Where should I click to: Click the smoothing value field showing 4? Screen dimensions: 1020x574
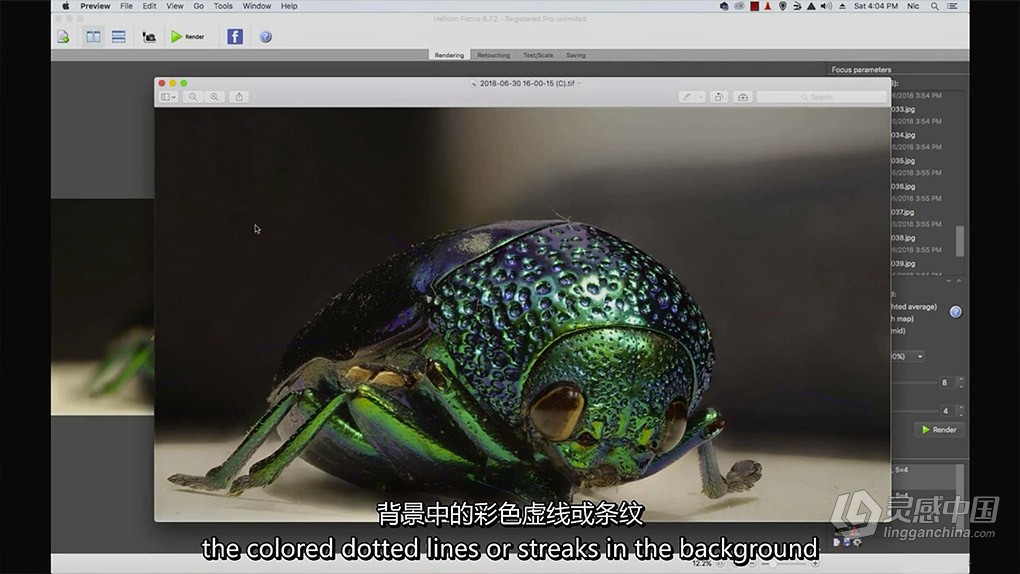pos(945,411)
